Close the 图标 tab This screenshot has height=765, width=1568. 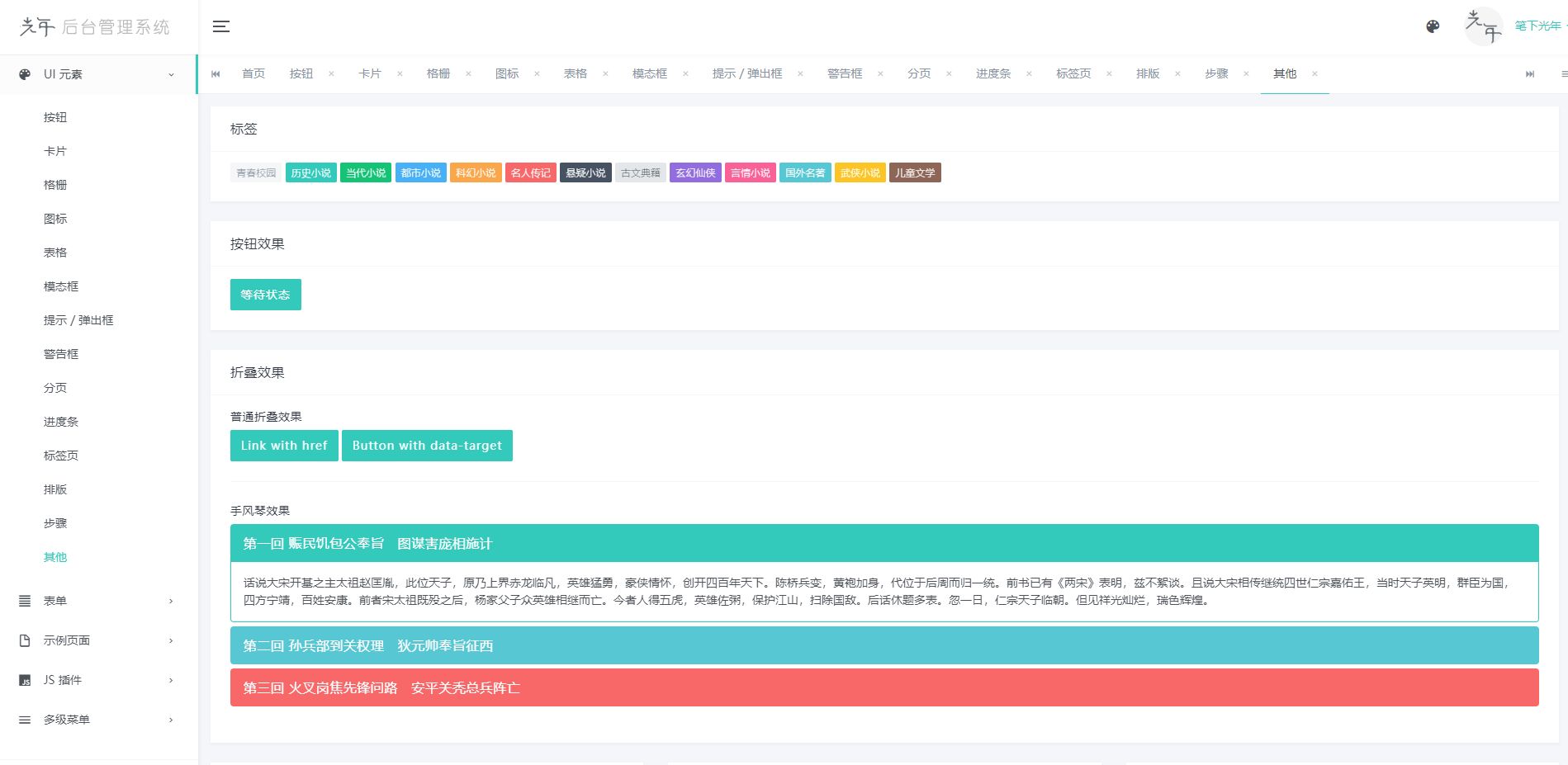click(x=537, y=74)
